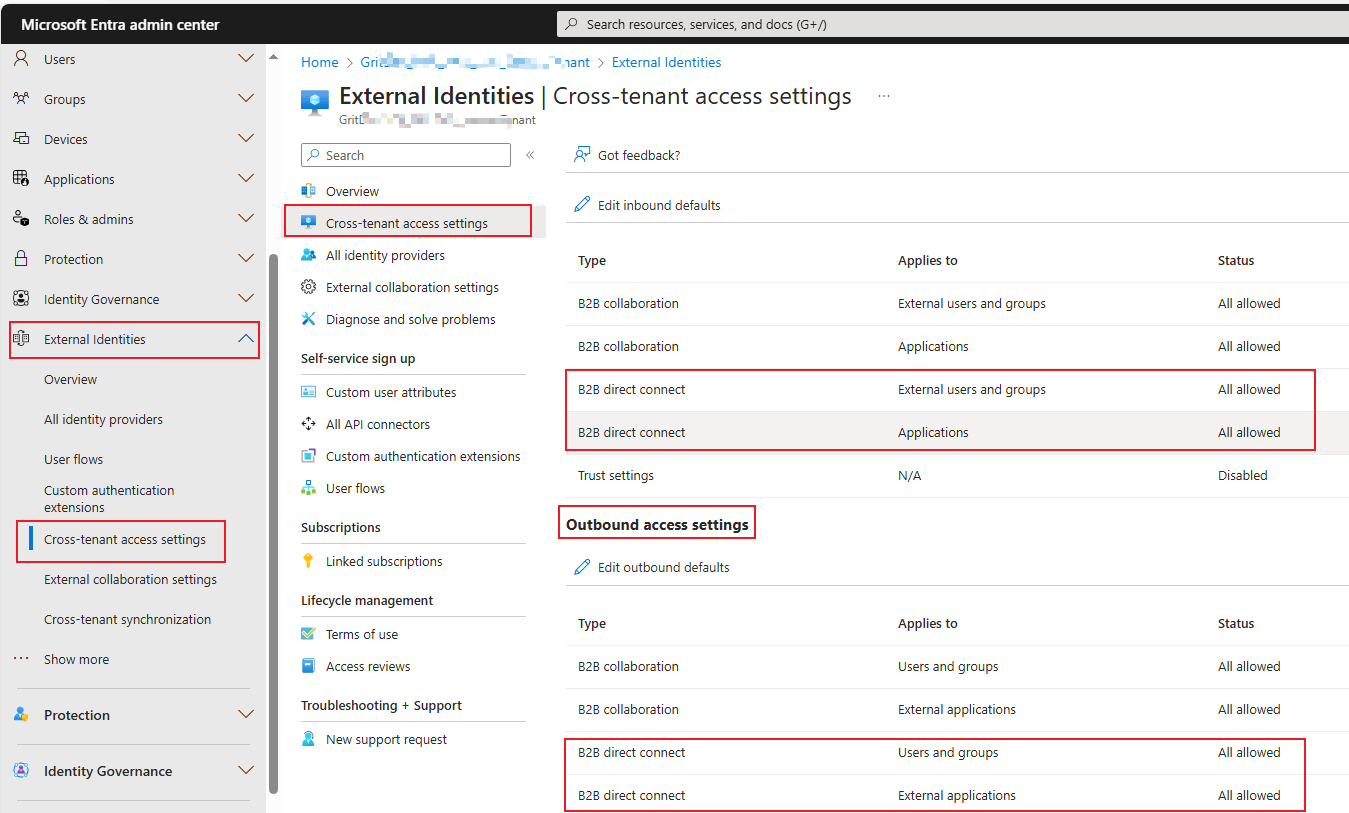Click the Access reviews icon
Viewport: 1349px width, 813px height.
[309, 666]
